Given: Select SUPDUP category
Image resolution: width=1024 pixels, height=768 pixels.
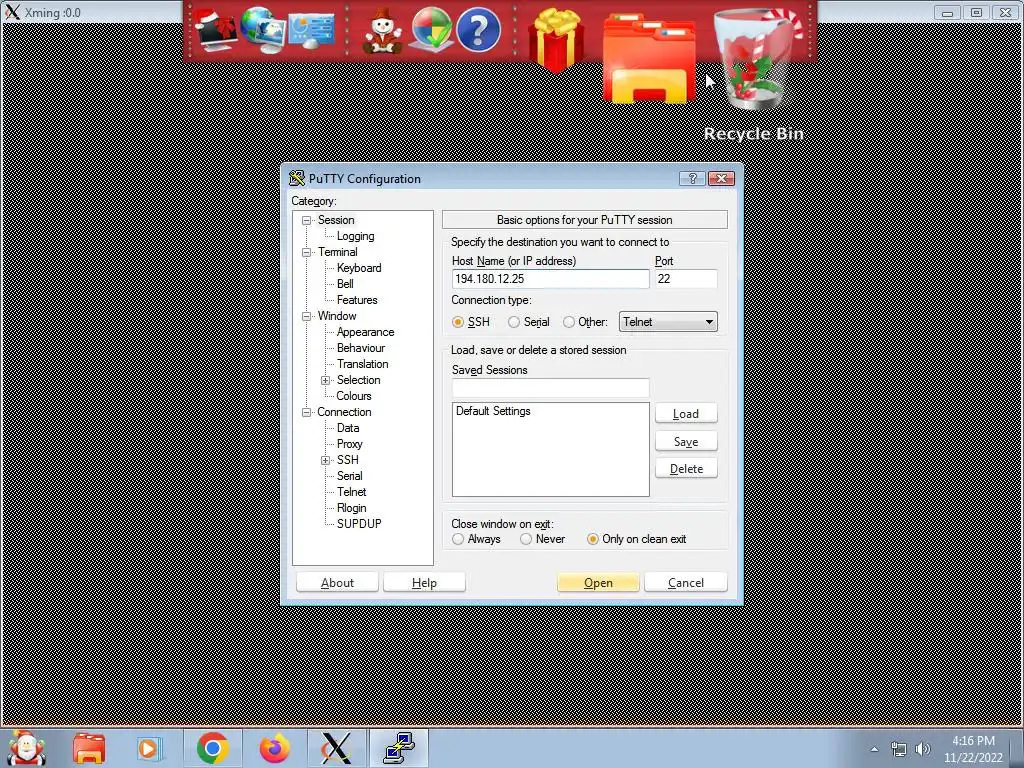Looking at the screenshot, I should [x=359, y=524].
